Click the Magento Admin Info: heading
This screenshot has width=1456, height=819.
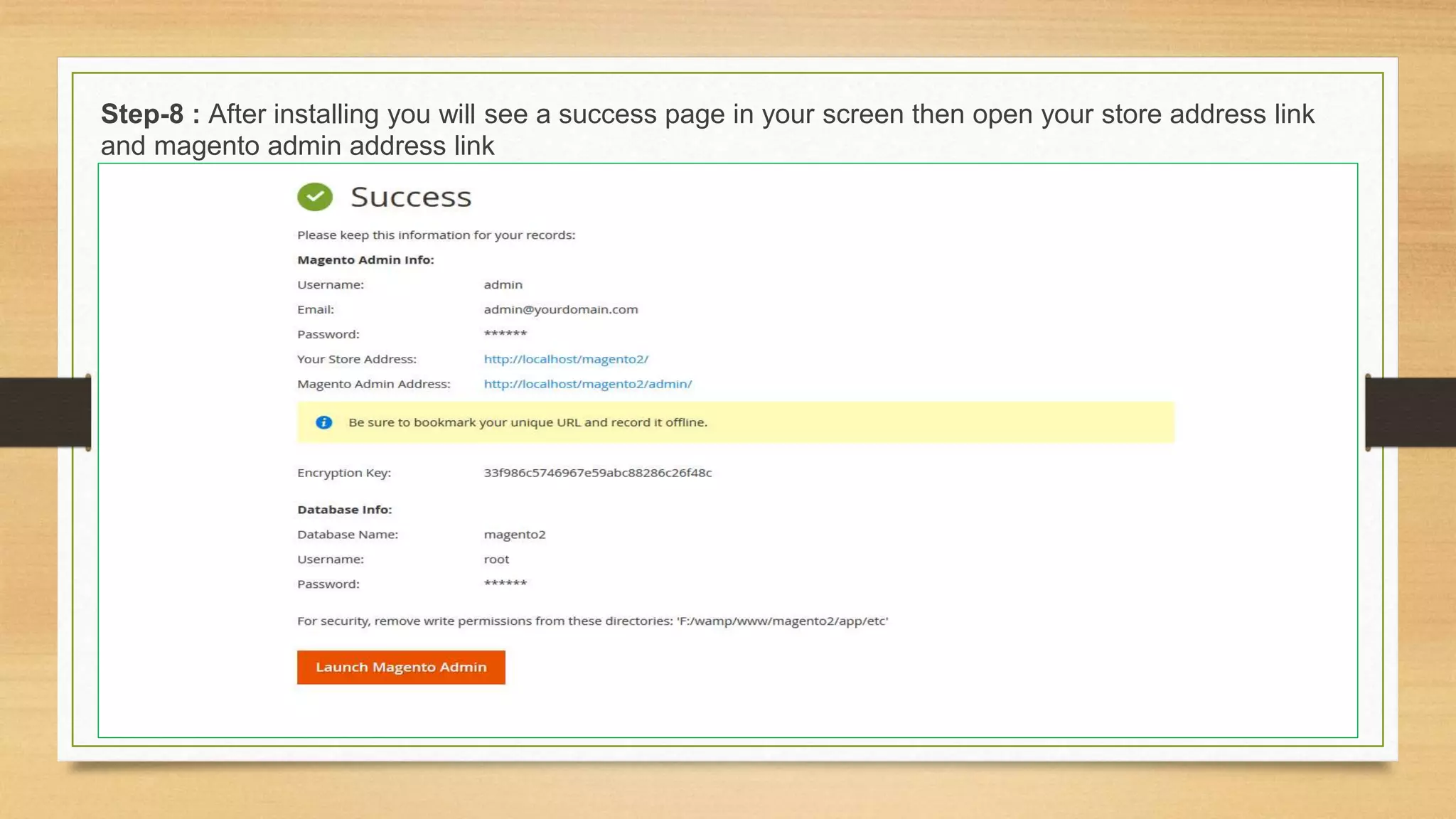pos(365,260)
